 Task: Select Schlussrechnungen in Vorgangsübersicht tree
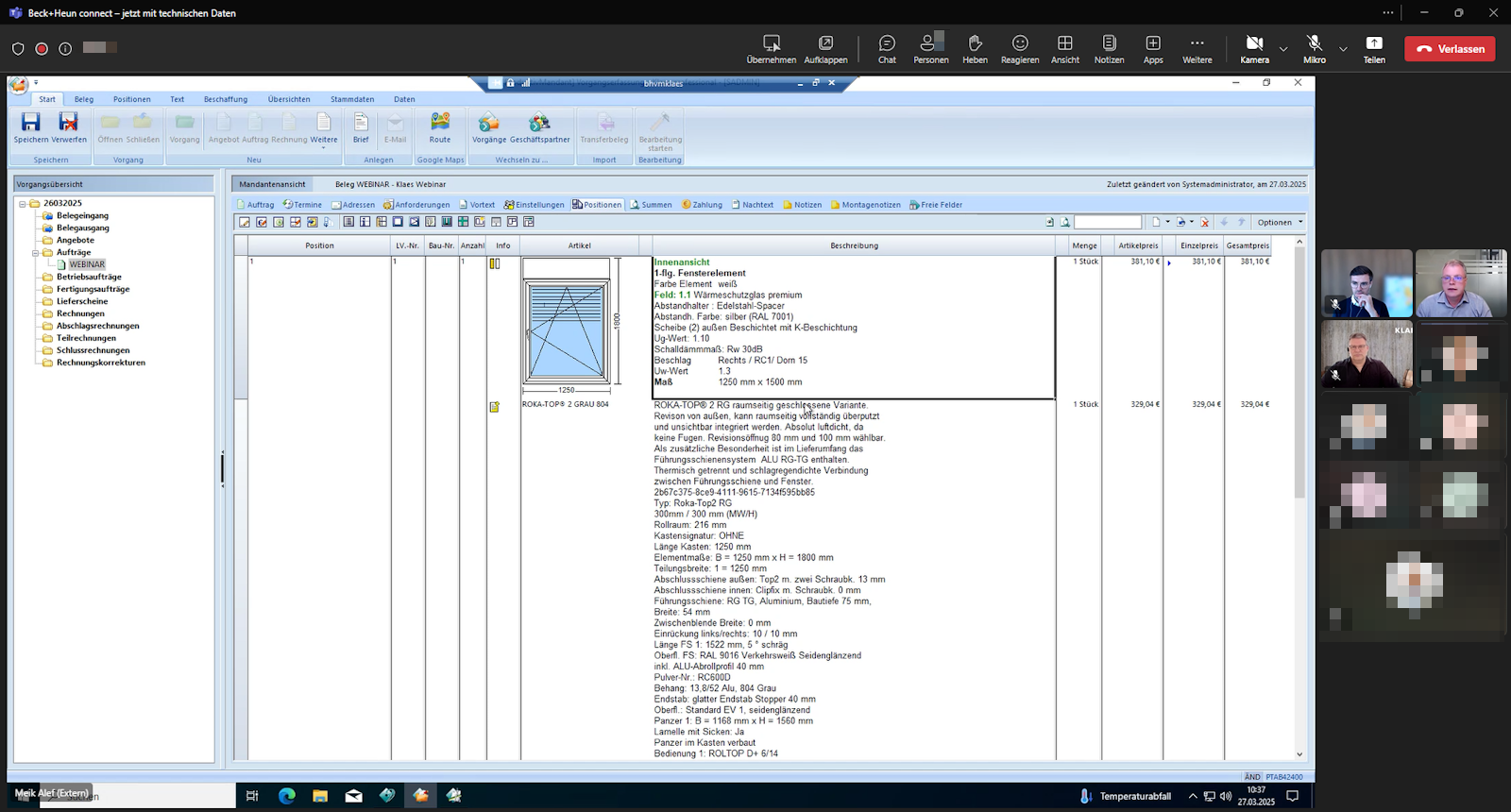tap(93, 350)
